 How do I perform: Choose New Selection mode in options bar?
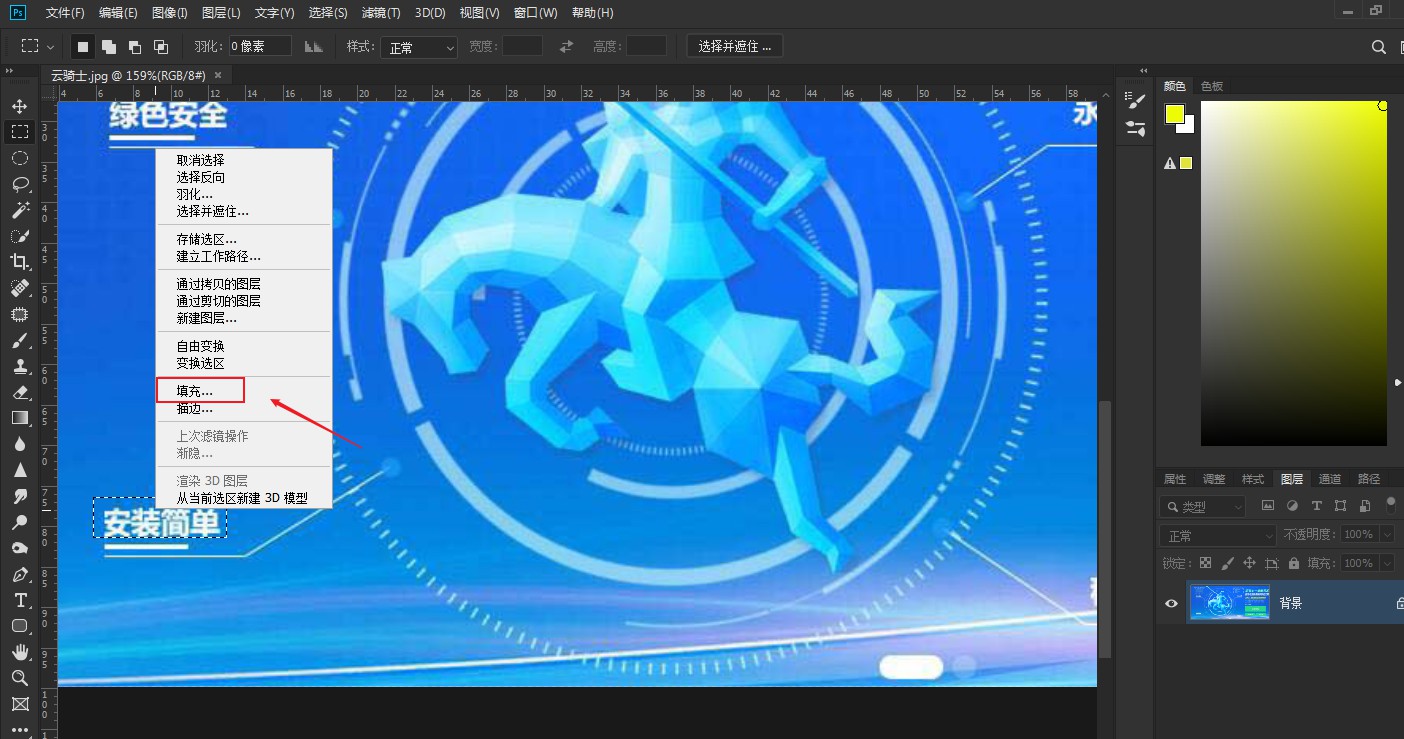coord(83,46)
